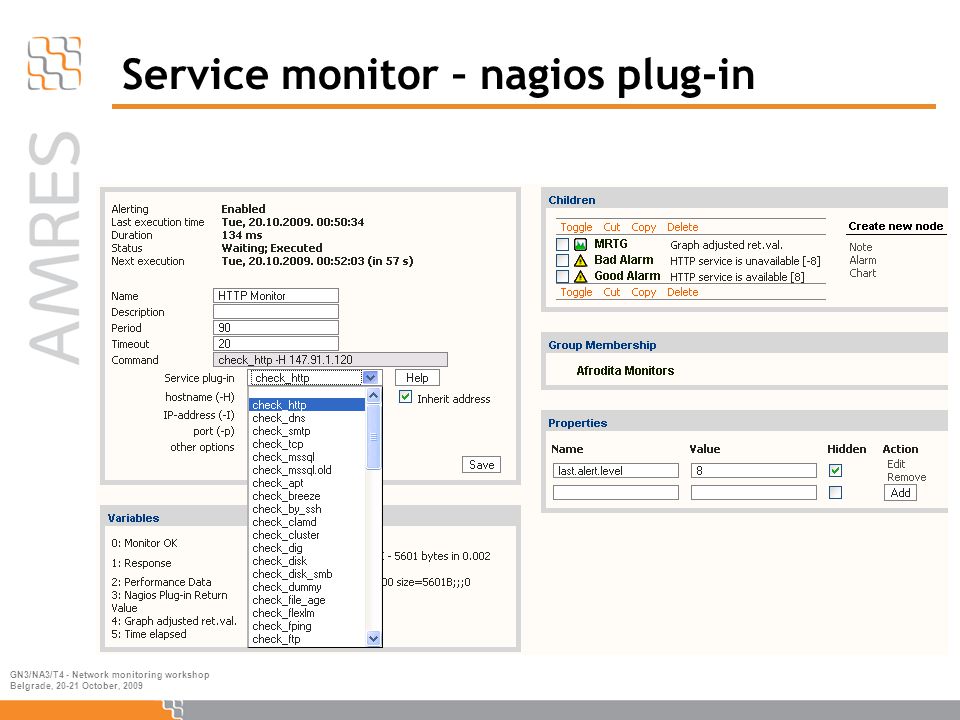The width and height of the screenshot is (960, 720).
Task: Click the bottom Cut link in Children
Action: click(612, 292)
